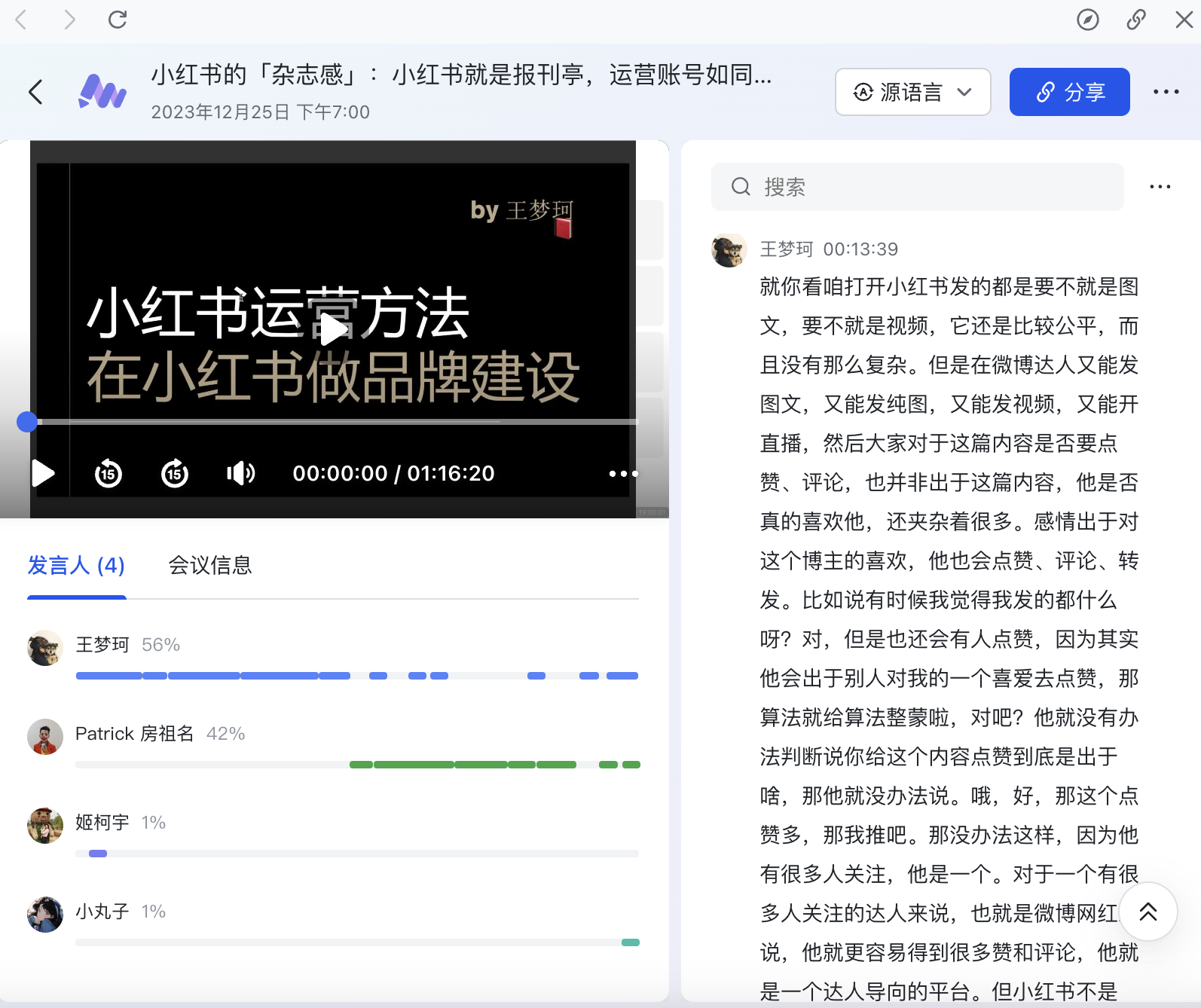
Task: Click 王梦珂 avatar in transcript
Action: click(x=729, y=249)
